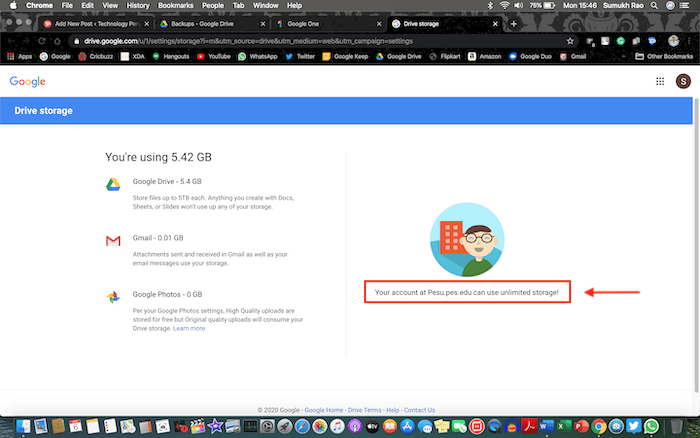Click the page vertical scrollbar
The image size is (700, 438).
click(x=696, y=246)
